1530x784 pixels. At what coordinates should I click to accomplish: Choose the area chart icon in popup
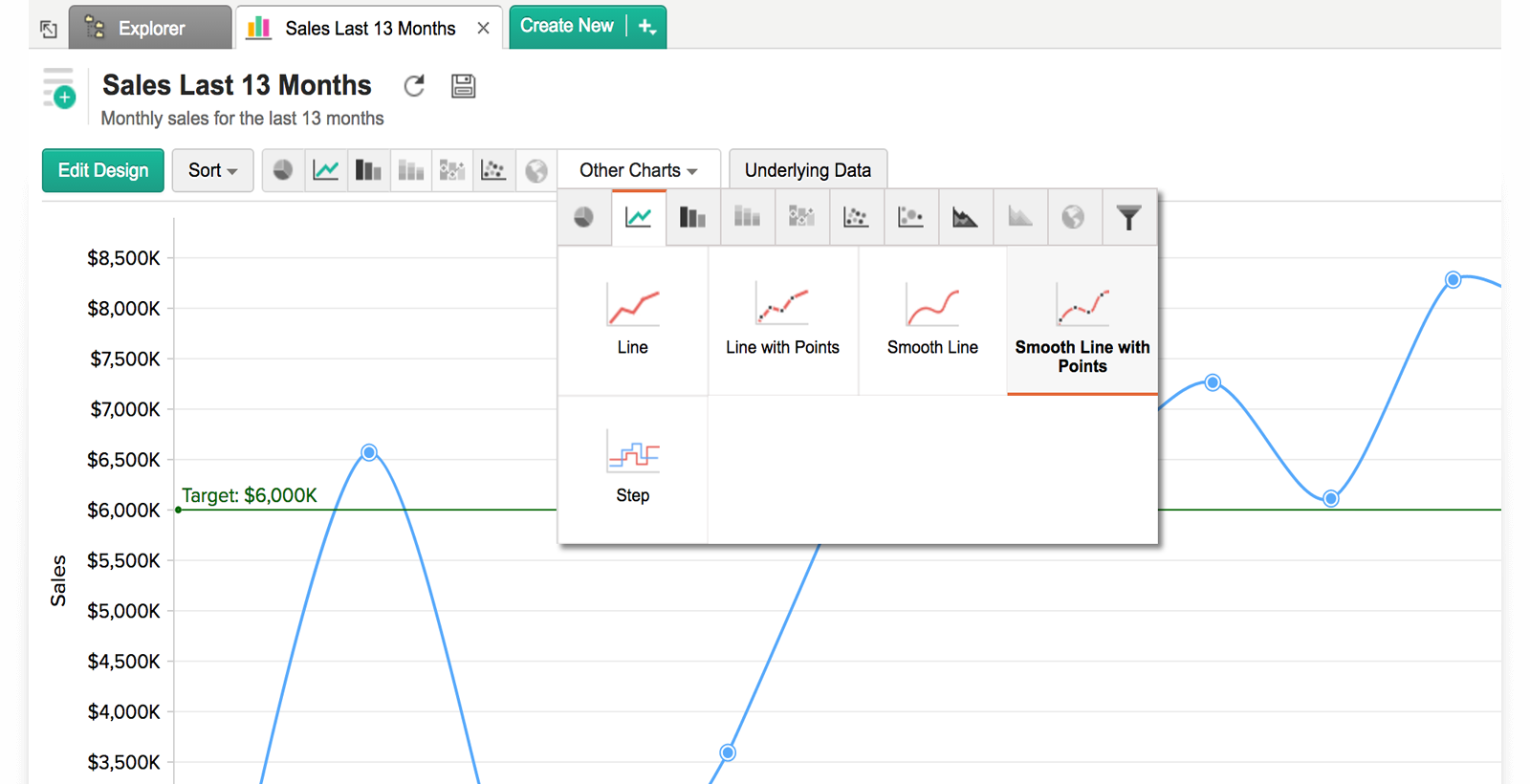pyautogui.click(x=965, y=218)
